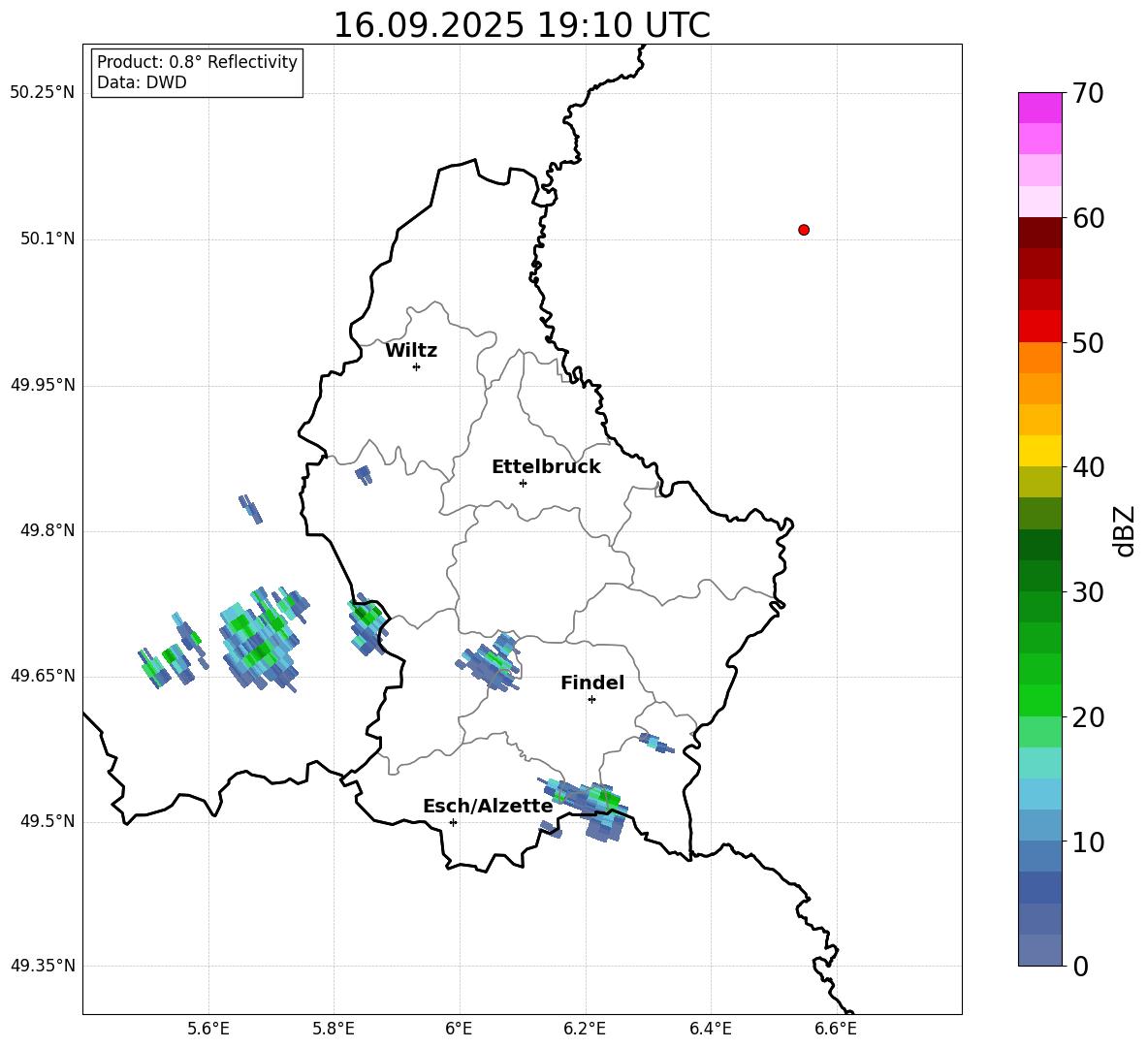Click the bright red colorbar segment above 50
Viewport: 1148px width, 1048px height.
pyautogui.click(x=1040, y=327)
